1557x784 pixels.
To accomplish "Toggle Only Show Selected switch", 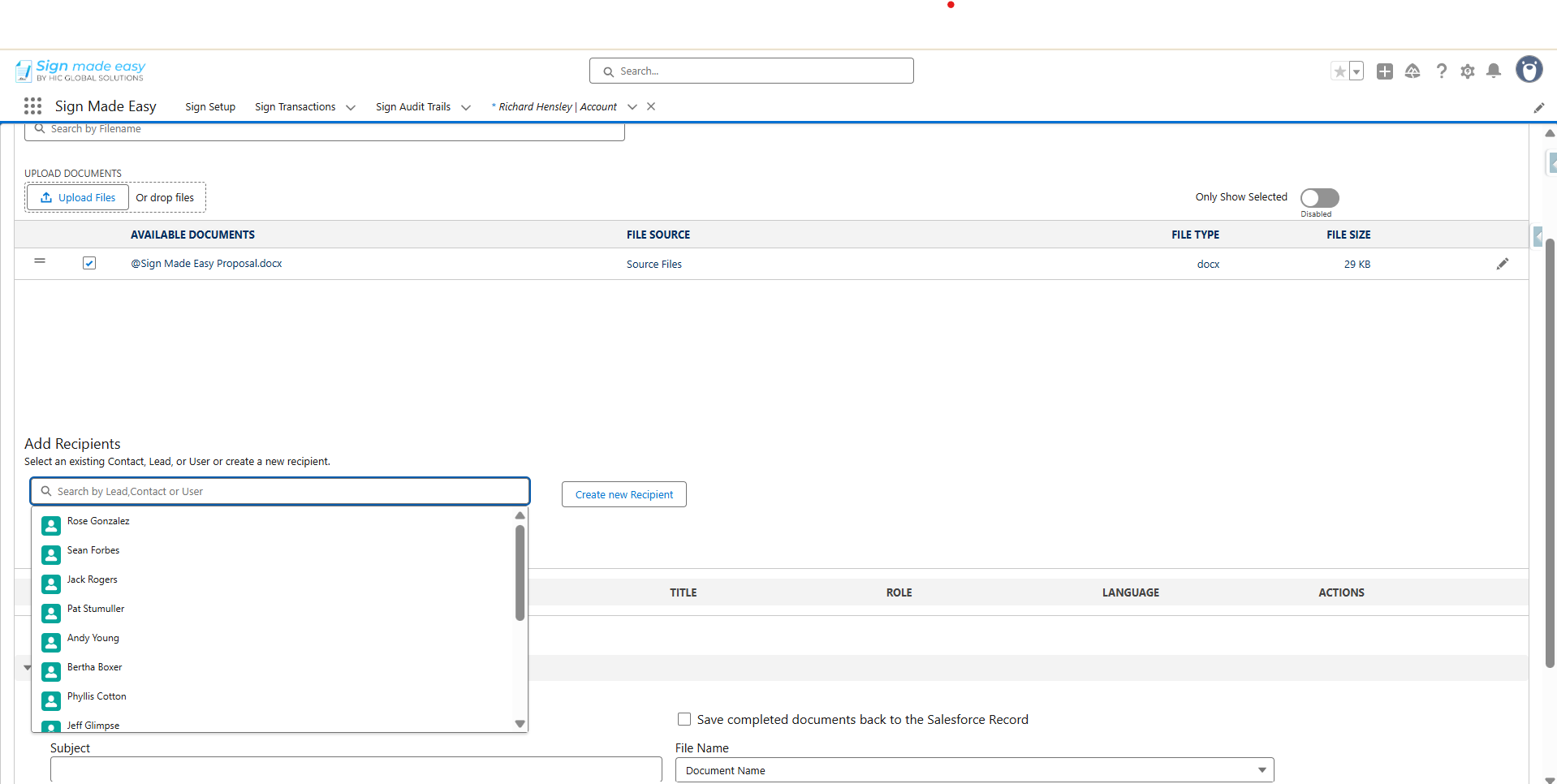I will tap(1319, 198).
